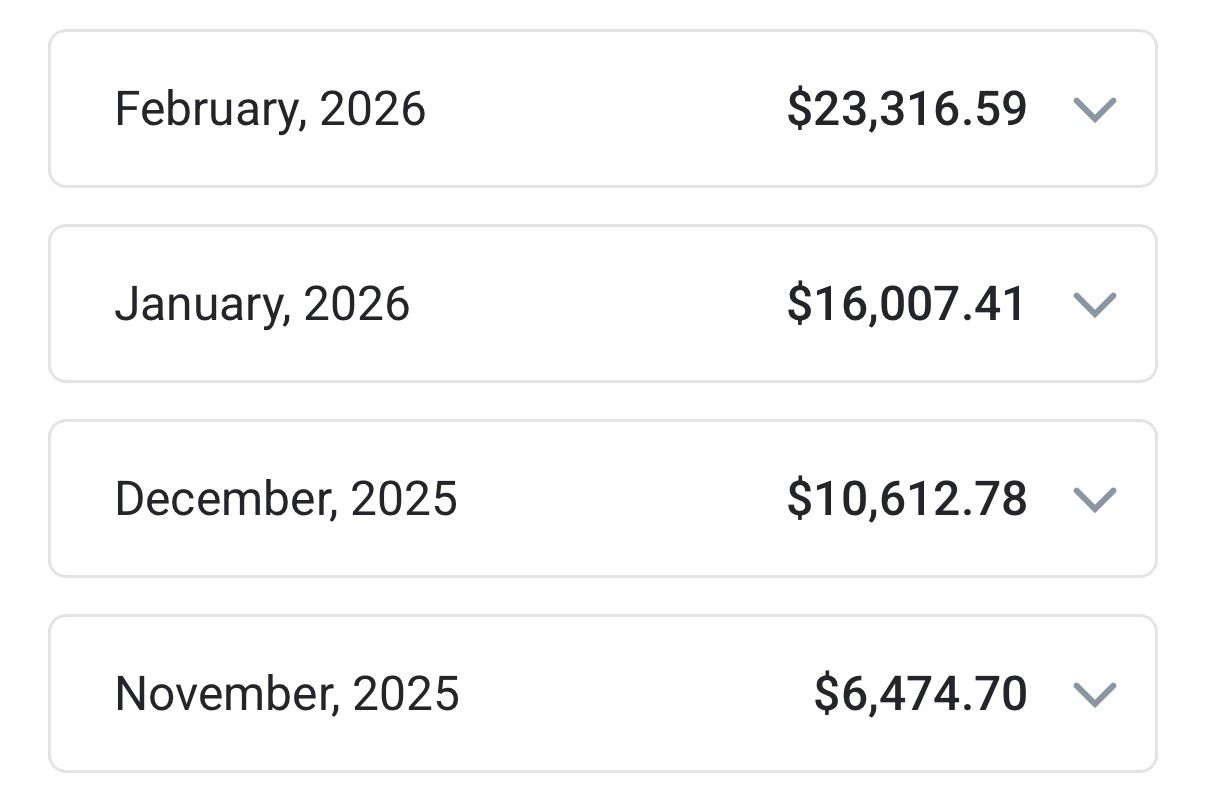Viewport: 1206px width, 795px height.
Task: Expand the February, 2026 chevron arrow
Action: click(1094, 109)
